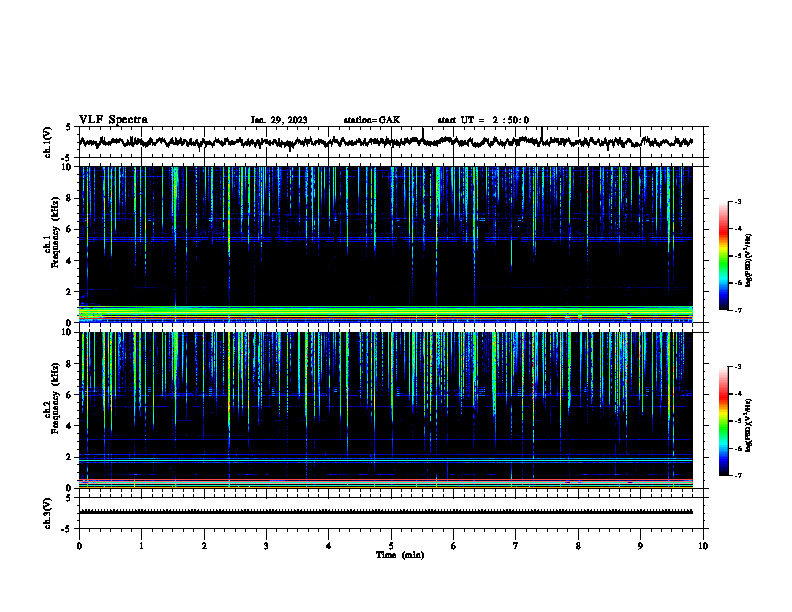The height and width of the screenshot is (612, 792).
Task: Click the ch.2 spectrogram color bar
Action: (x=723, y=421)
